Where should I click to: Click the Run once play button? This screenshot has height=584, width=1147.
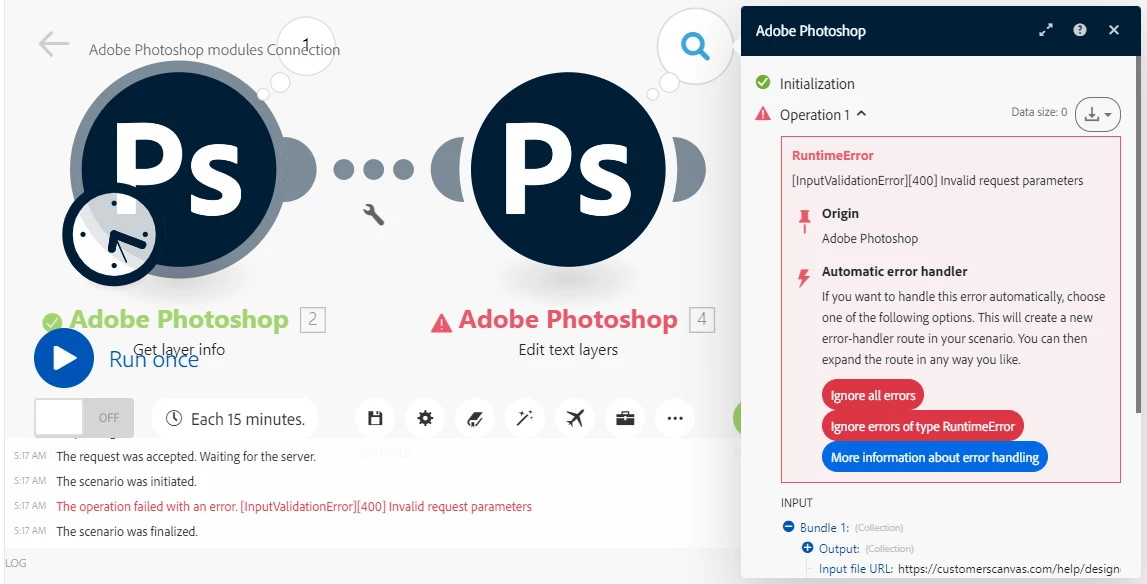coord(64,358)
